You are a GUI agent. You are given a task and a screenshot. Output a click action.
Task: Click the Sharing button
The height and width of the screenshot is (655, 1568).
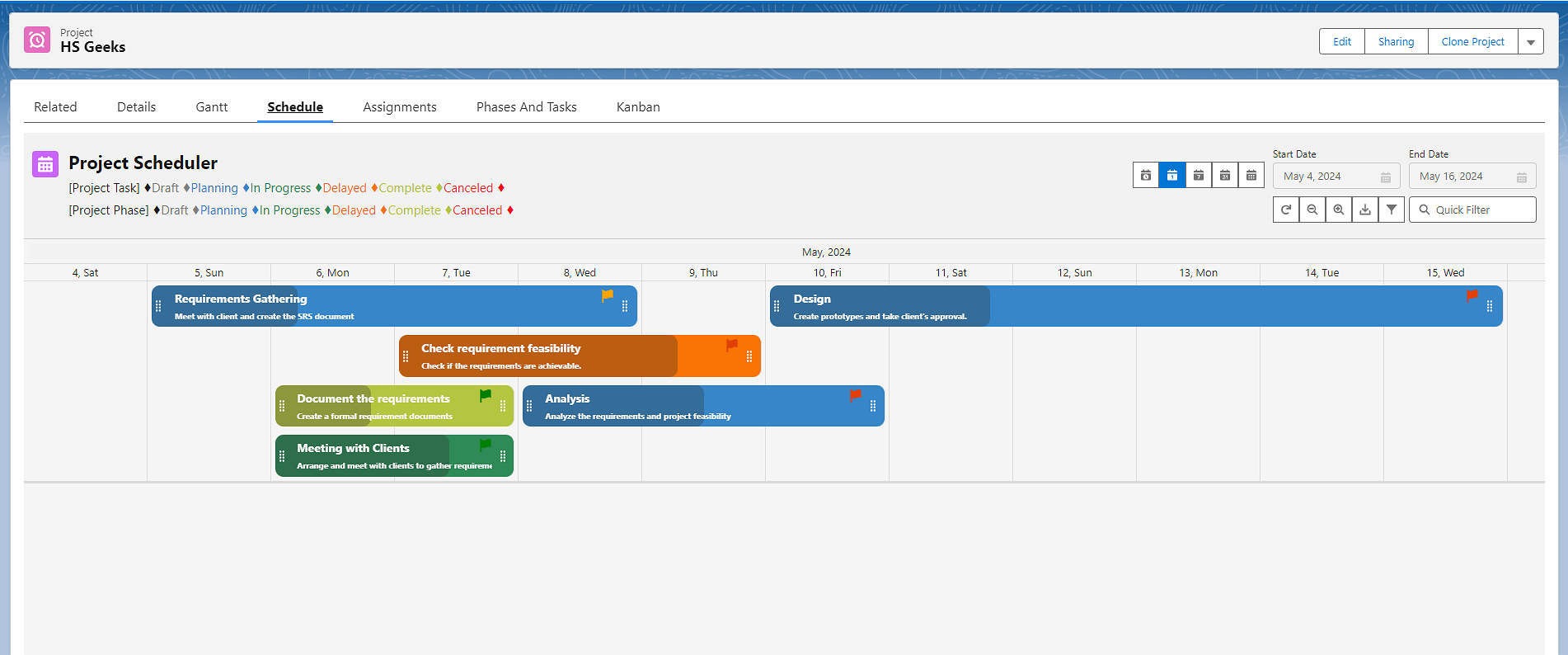(x=1396, y=42)
